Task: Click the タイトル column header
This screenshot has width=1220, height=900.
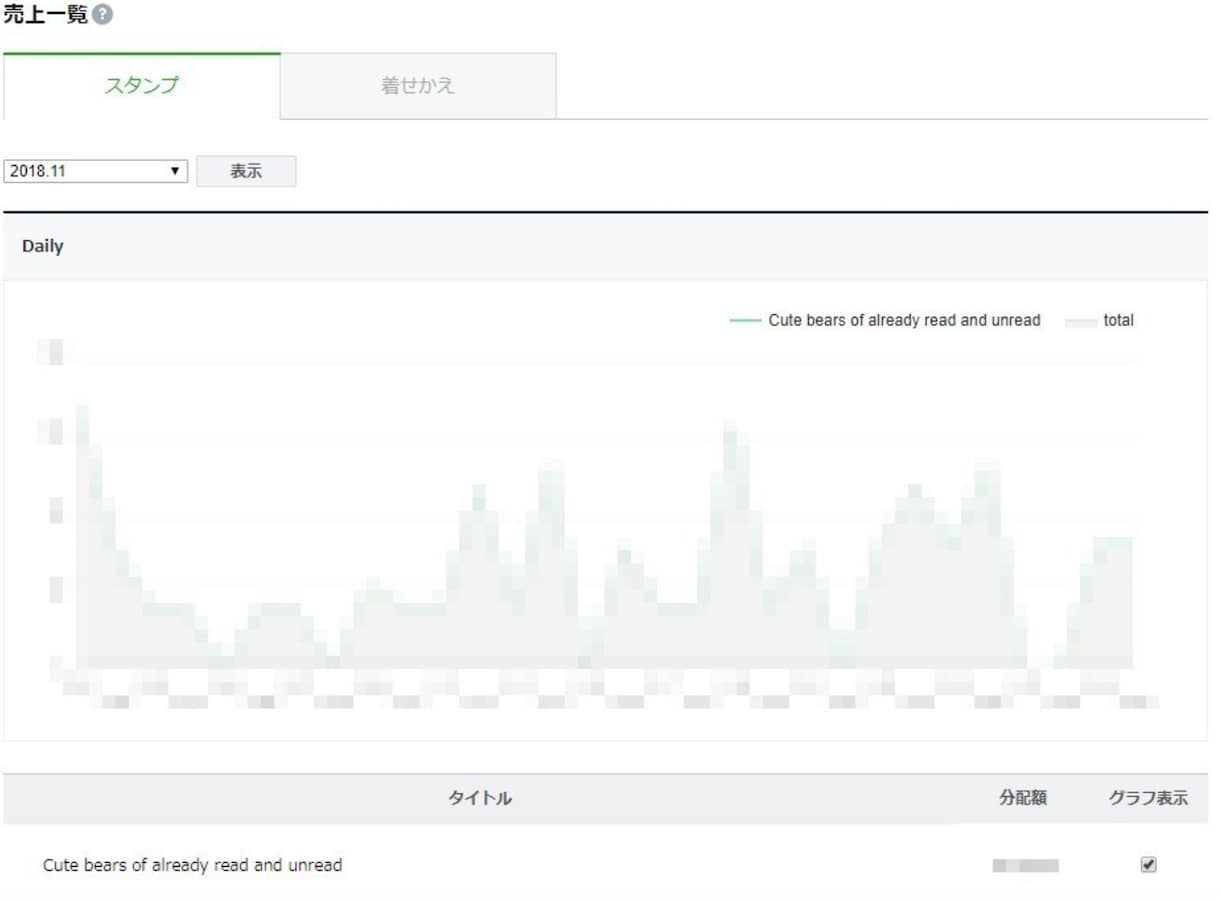Action: (x=480, y=798)
